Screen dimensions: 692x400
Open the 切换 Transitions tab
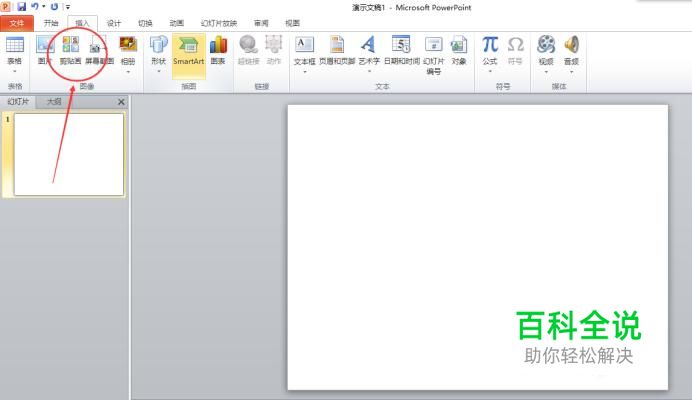click(145, 23)
